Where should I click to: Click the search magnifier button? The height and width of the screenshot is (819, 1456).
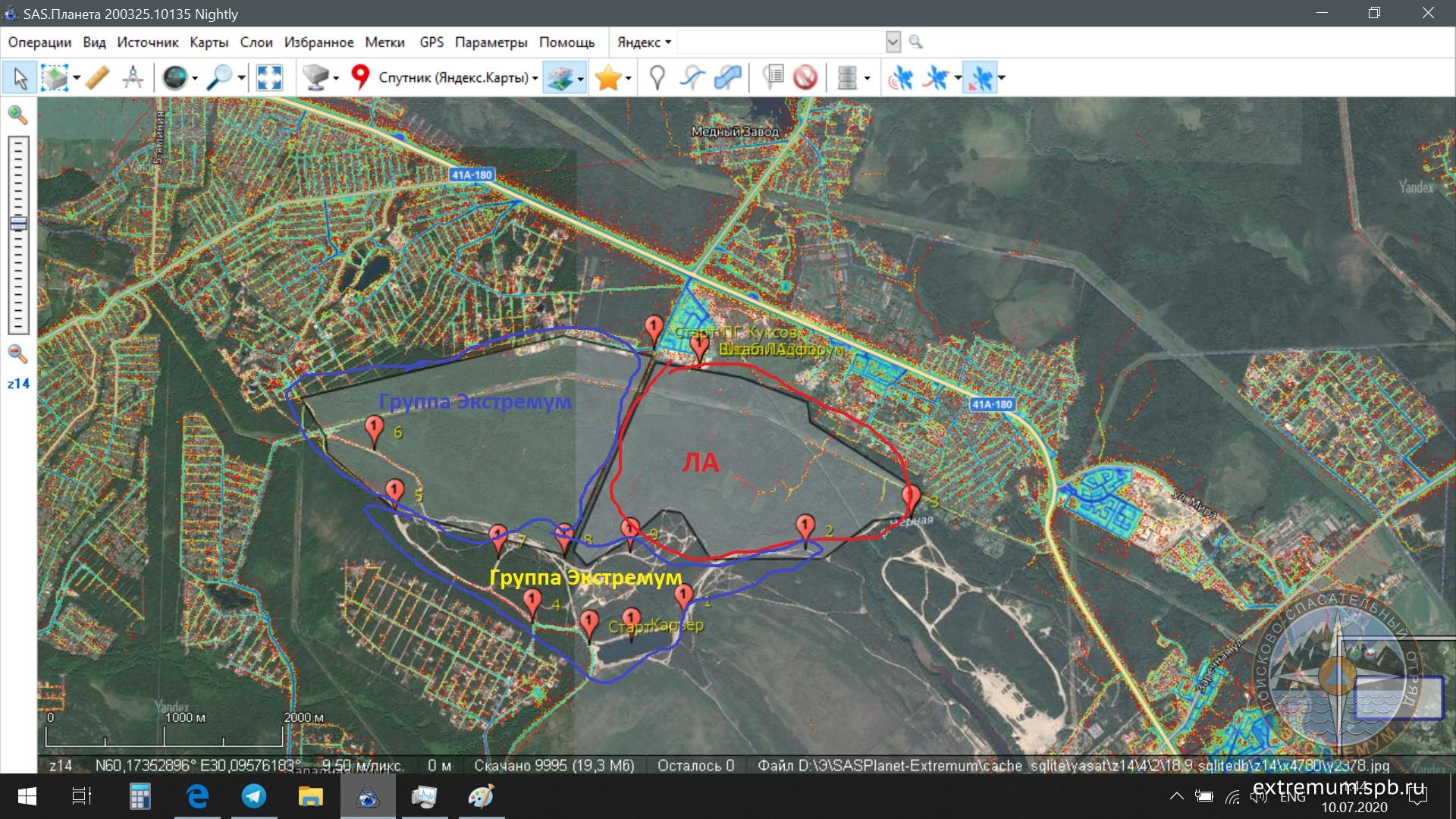(916, 42)
